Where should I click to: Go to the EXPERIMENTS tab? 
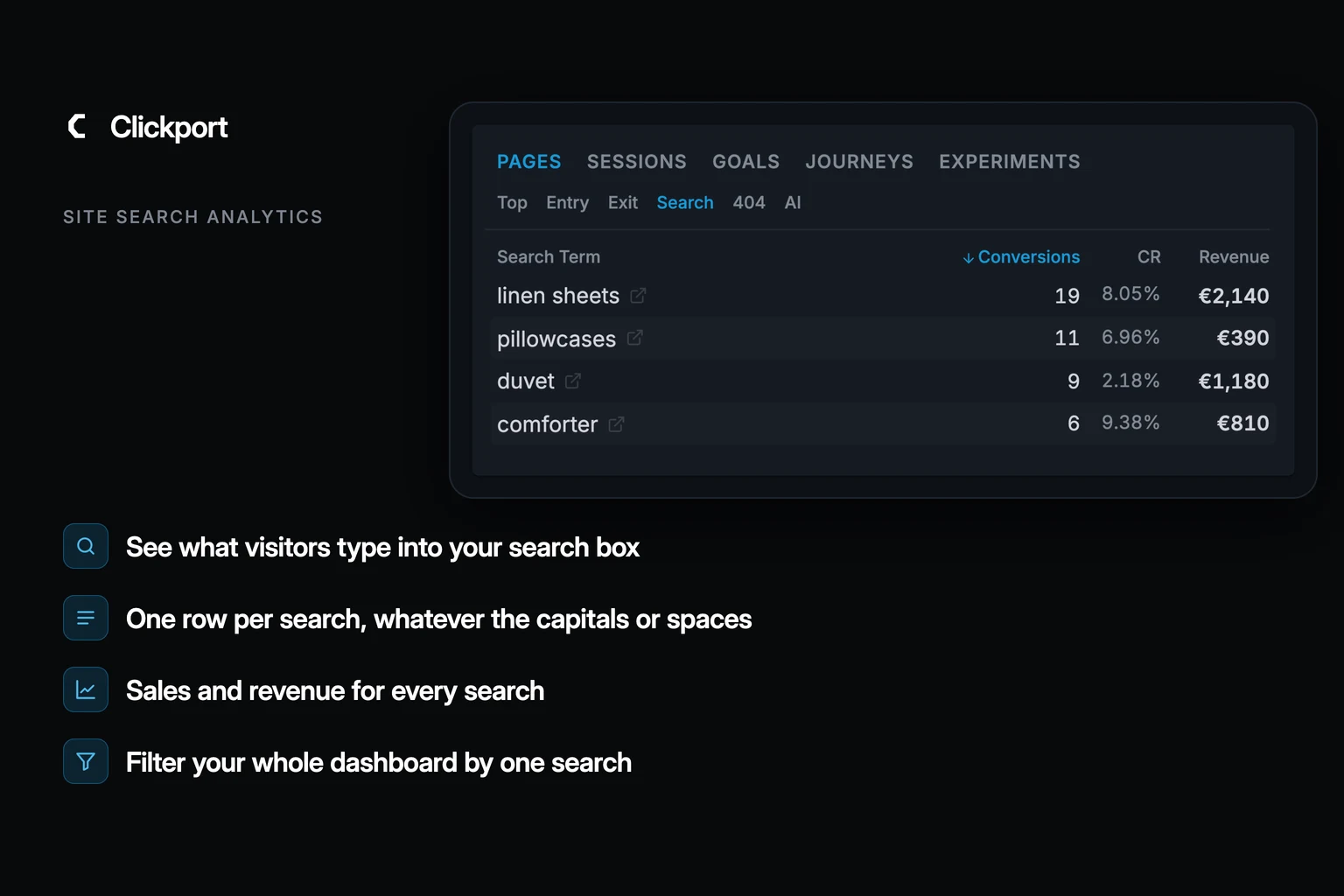[x=1009, y=162]
